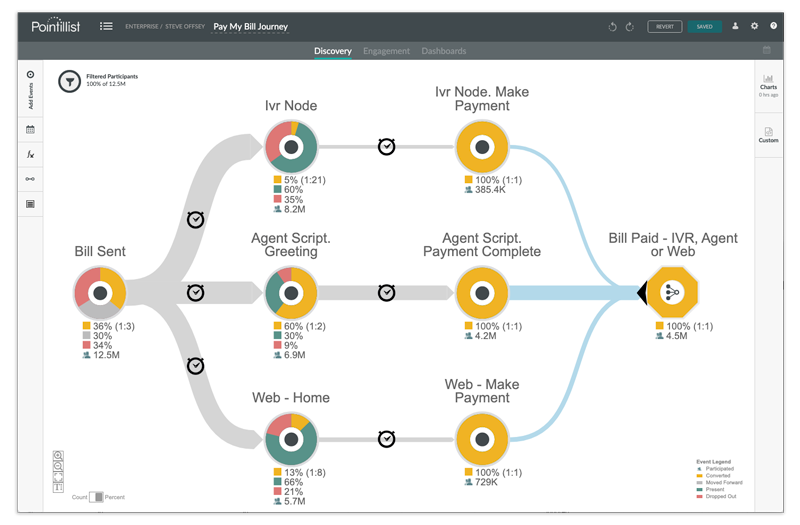Click green 60% swatch under Ivr Node
This screenshot has width=800, height=525.
pyautogui.click(x=278, y=189)
